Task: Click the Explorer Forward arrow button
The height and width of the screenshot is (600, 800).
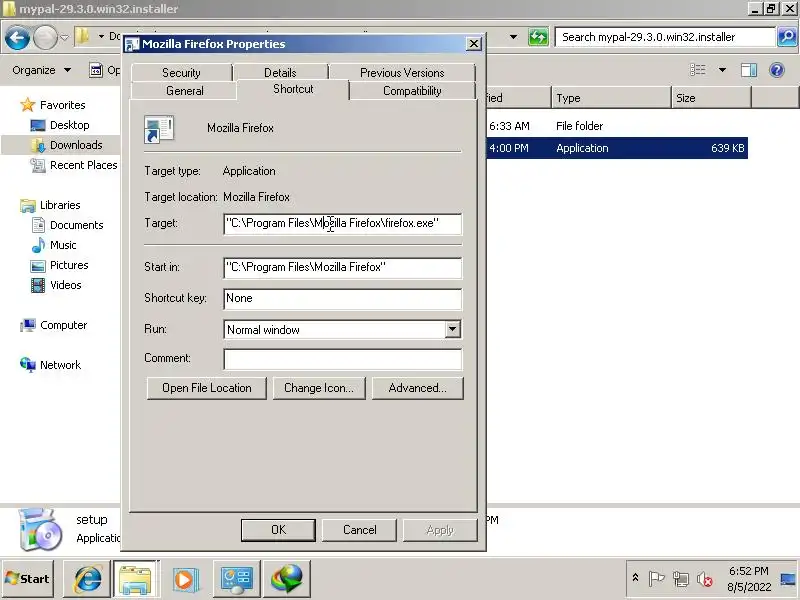Action: click(45, 38)
